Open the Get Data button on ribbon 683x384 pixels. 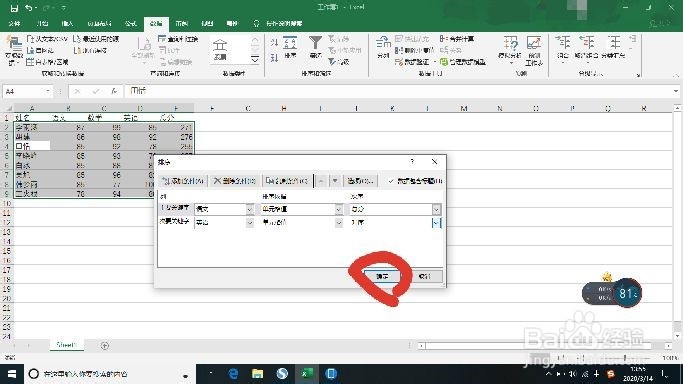click(14, 51)
